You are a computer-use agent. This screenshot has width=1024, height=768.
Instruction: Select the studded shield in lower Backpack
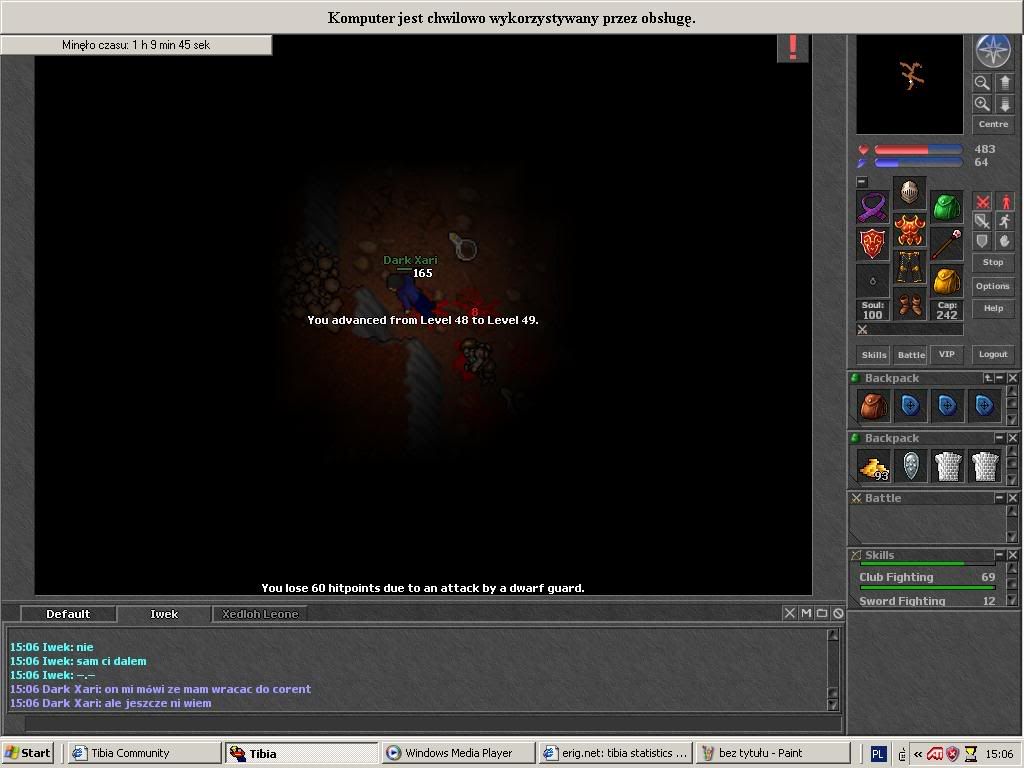[910, 466]
